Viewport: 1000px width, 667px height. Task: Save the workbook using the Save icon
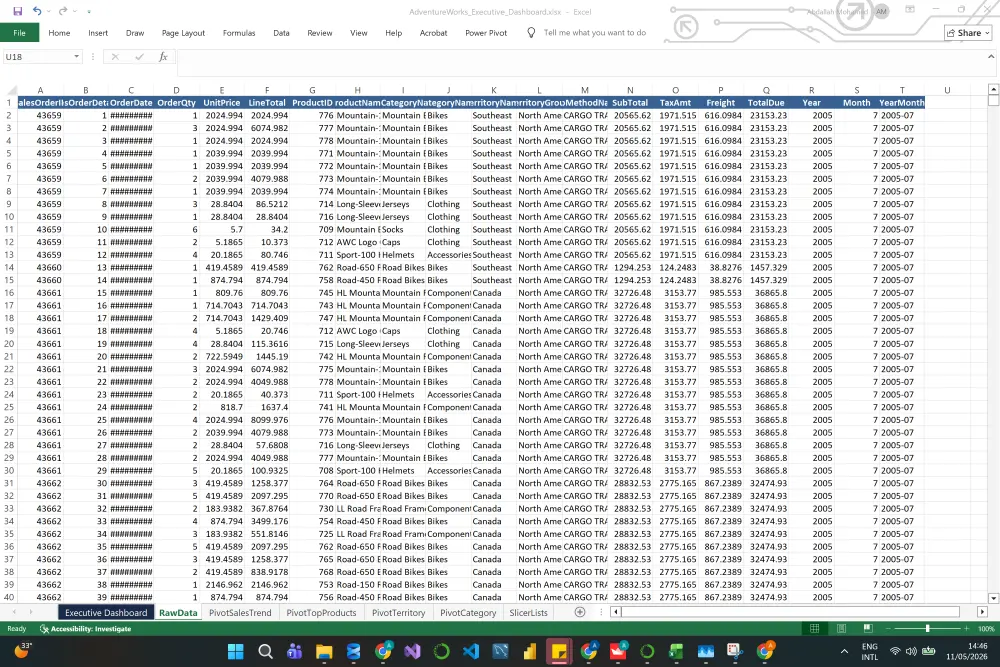pyautogui.click(x=17, y=11)
